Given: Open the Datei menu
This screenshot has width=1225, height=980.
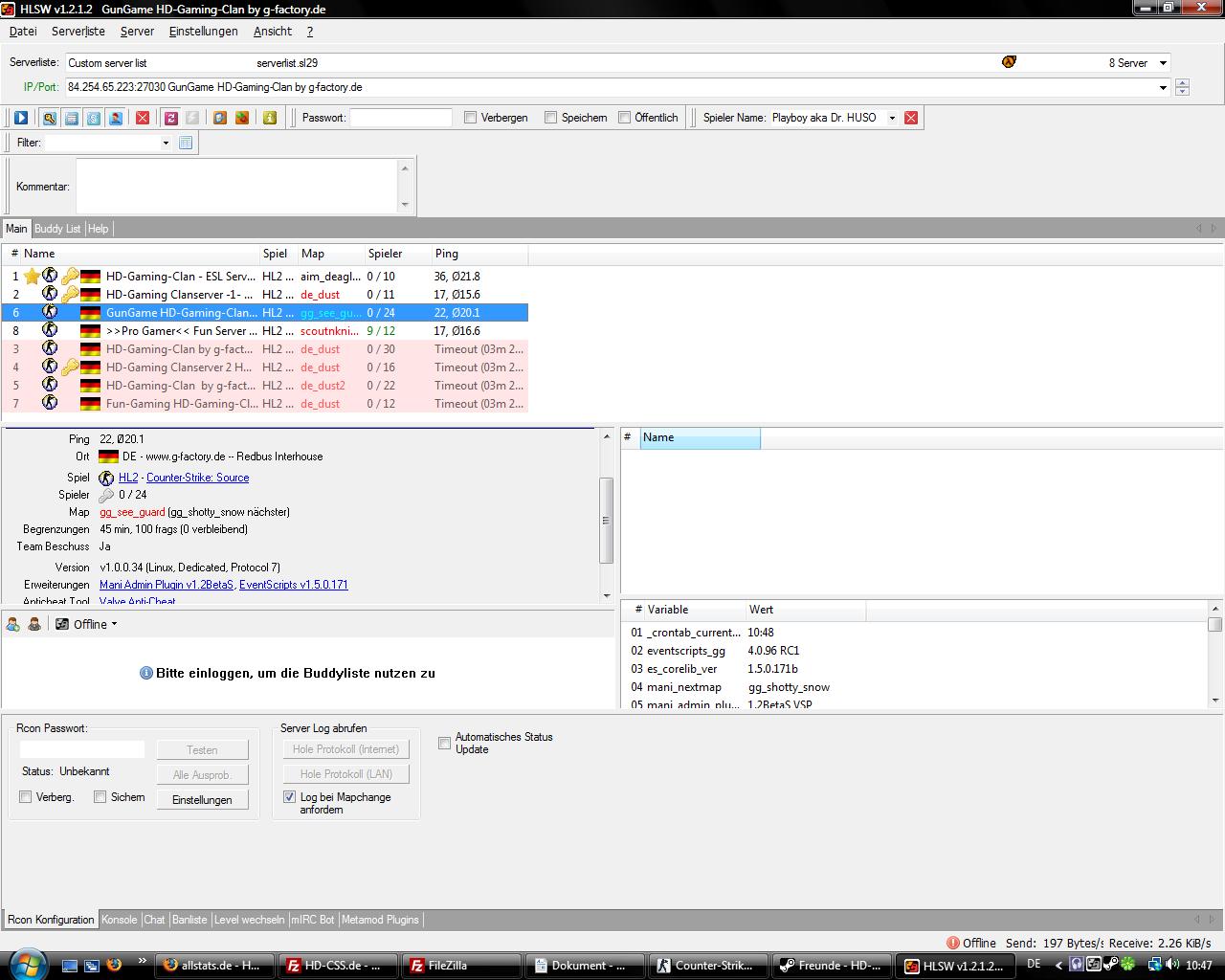Looking at the screenshot, I should pyautogui.click(x=23, y=31).
